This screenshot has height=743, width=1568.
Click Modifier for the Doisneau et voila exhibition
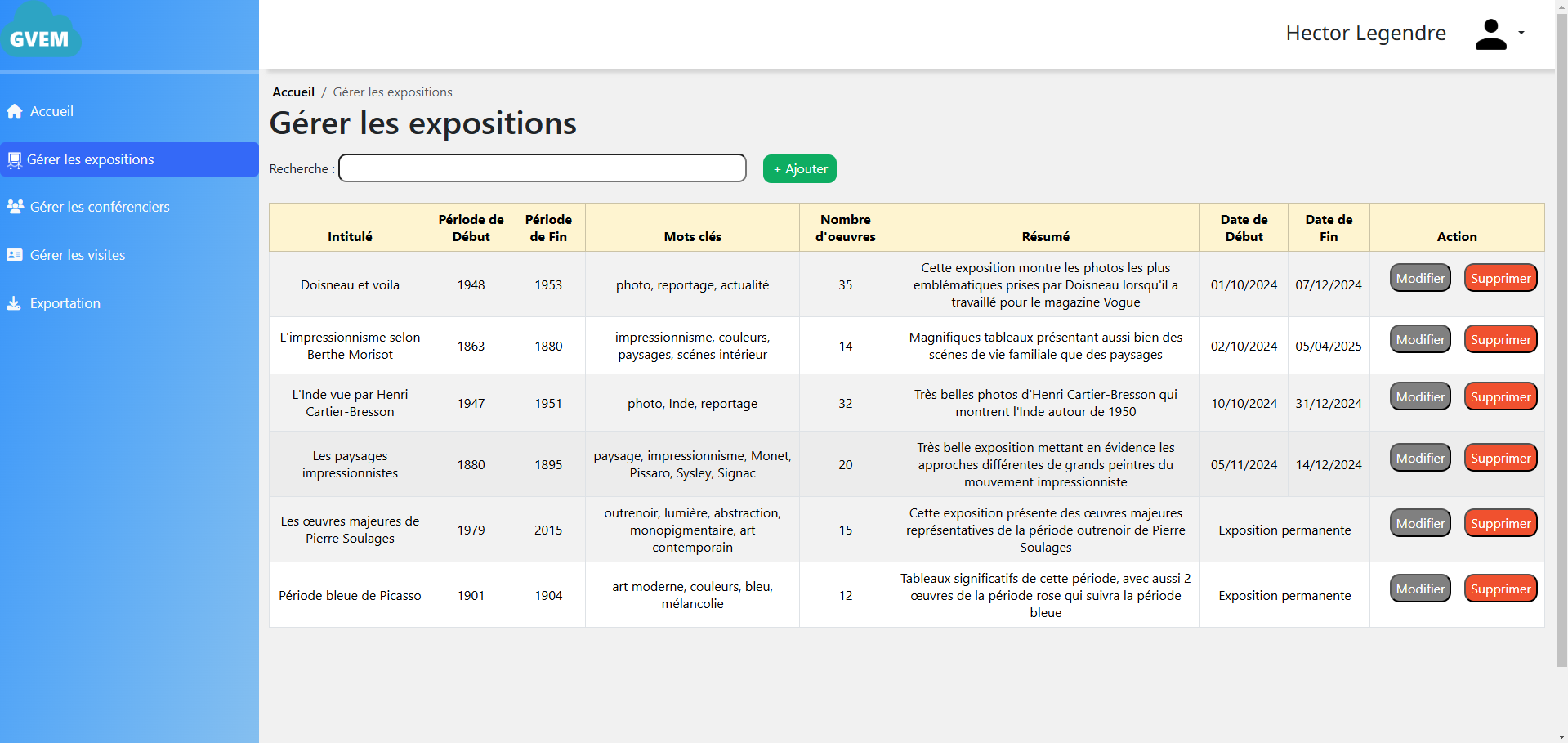coord(1419,277)
